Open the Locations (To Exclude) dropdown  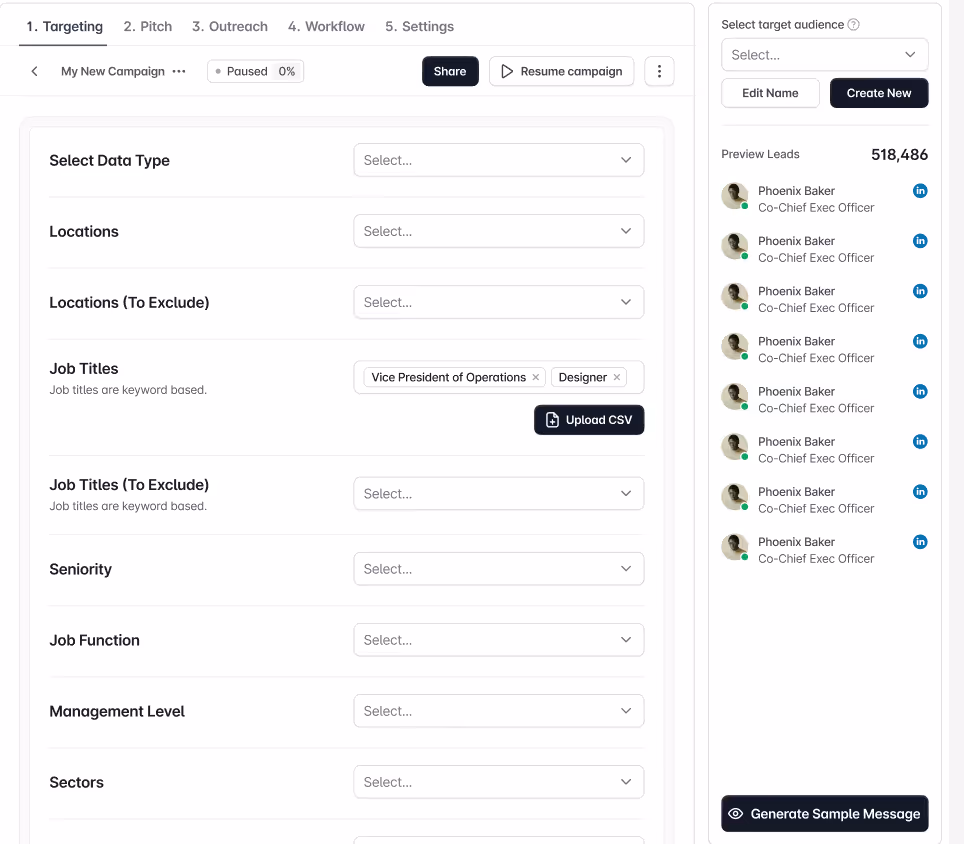499,302
